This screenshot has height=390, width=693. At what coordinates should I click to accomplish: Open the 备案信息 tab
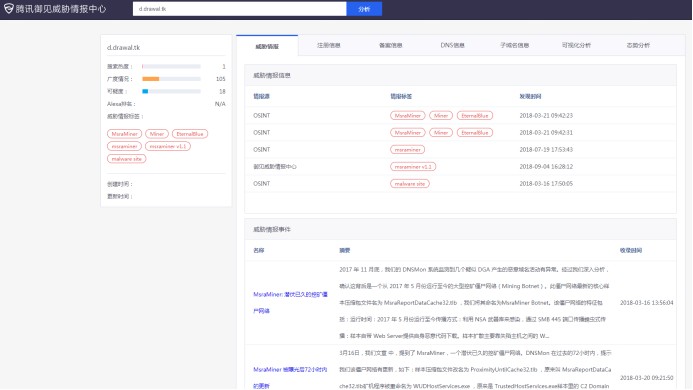coord(391,45)
